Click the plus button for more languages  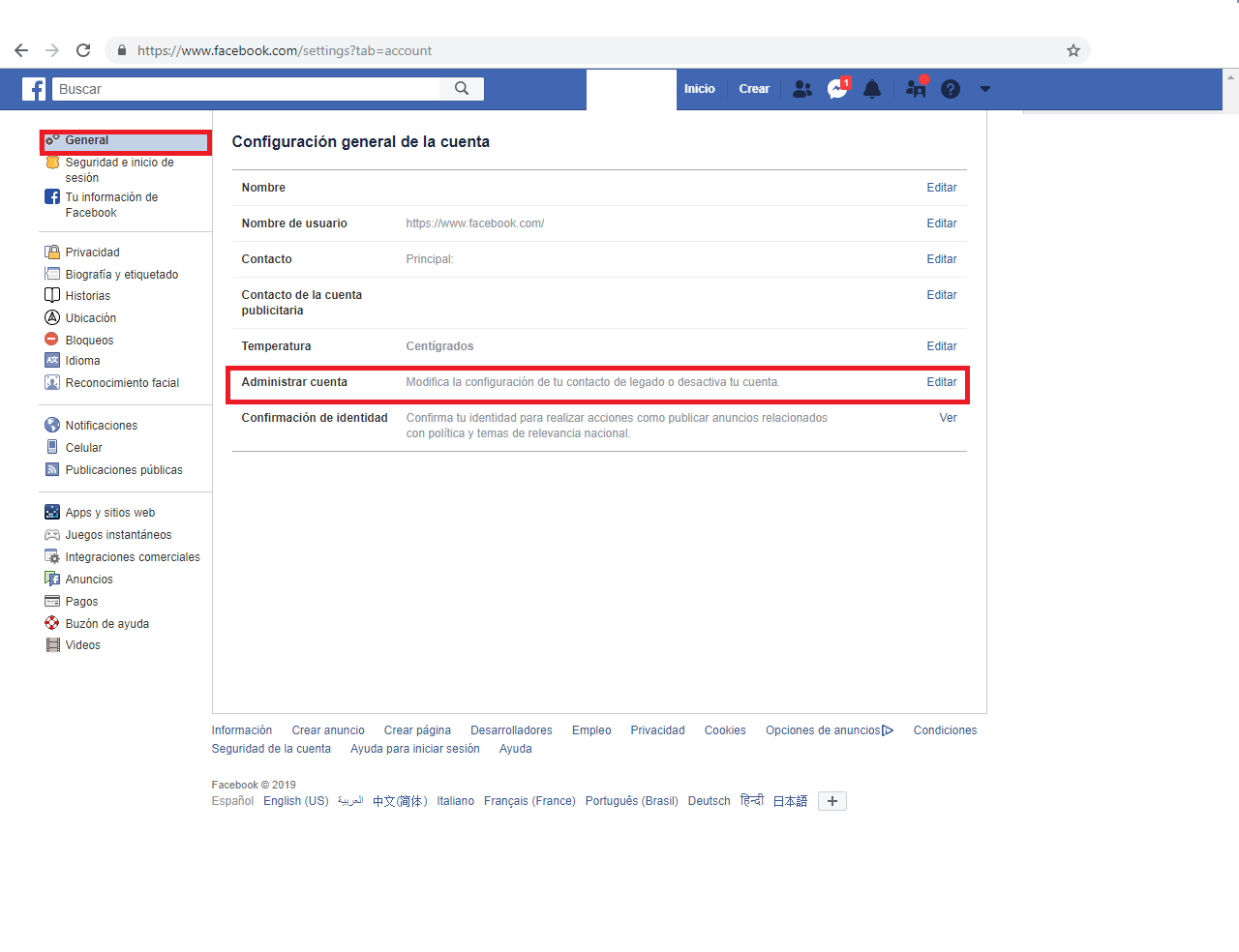pyautogui.click(x=832, y=801)
